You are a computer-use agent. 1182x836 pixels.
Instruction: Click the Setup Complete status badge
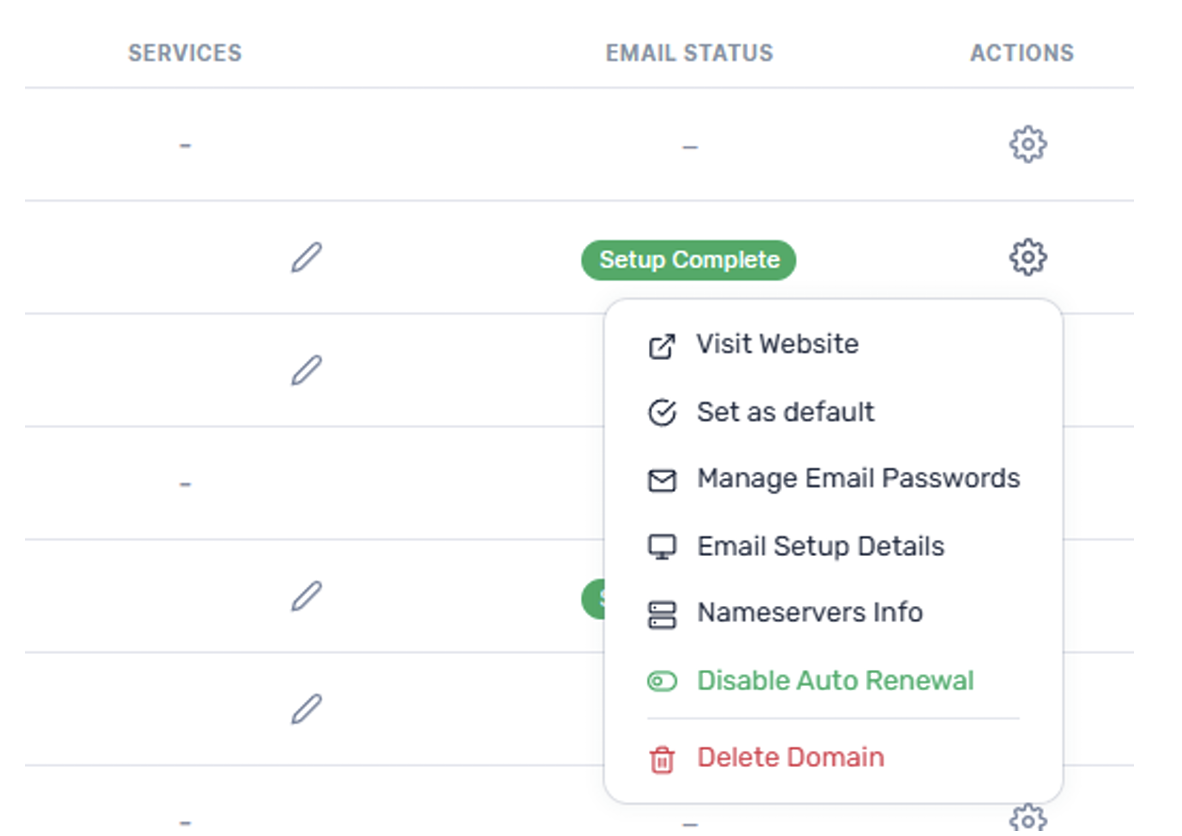click(x=688, y=260)
